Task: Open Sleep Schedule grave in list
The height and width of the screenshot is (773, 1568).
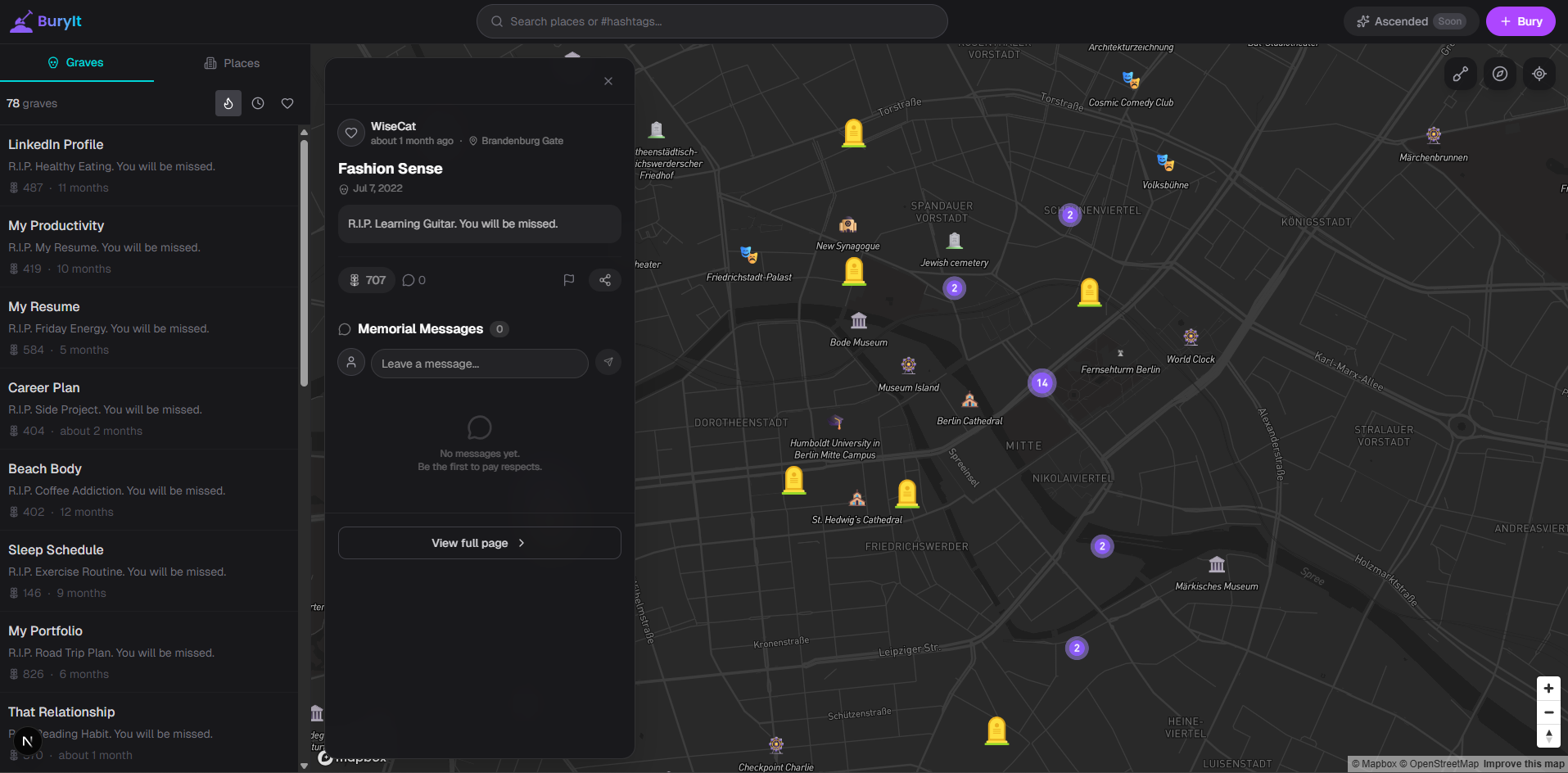Action: coord(149,571)
